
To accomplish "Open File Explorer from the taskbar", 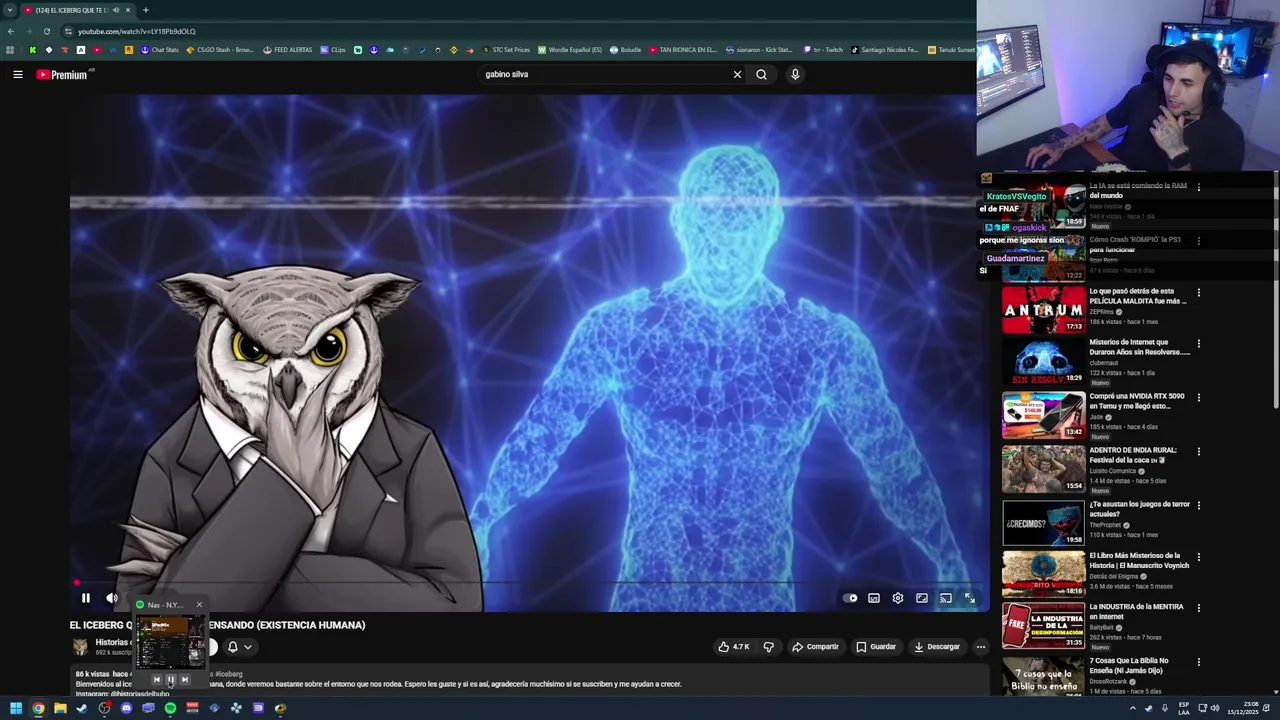I will 60,708.
